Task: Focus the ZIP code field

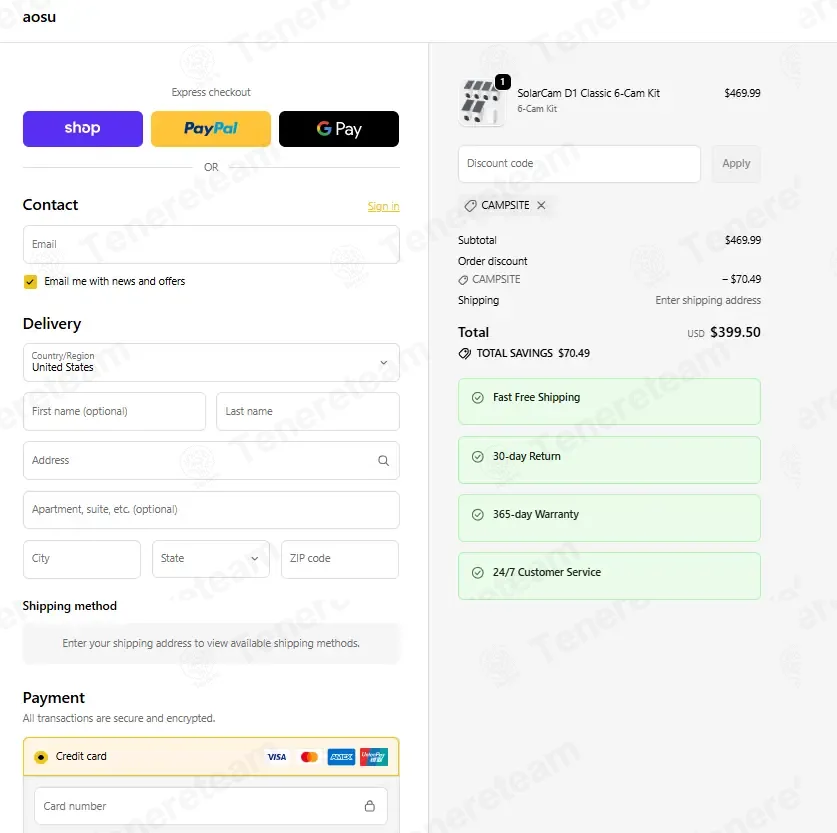Action: [339, 559]
